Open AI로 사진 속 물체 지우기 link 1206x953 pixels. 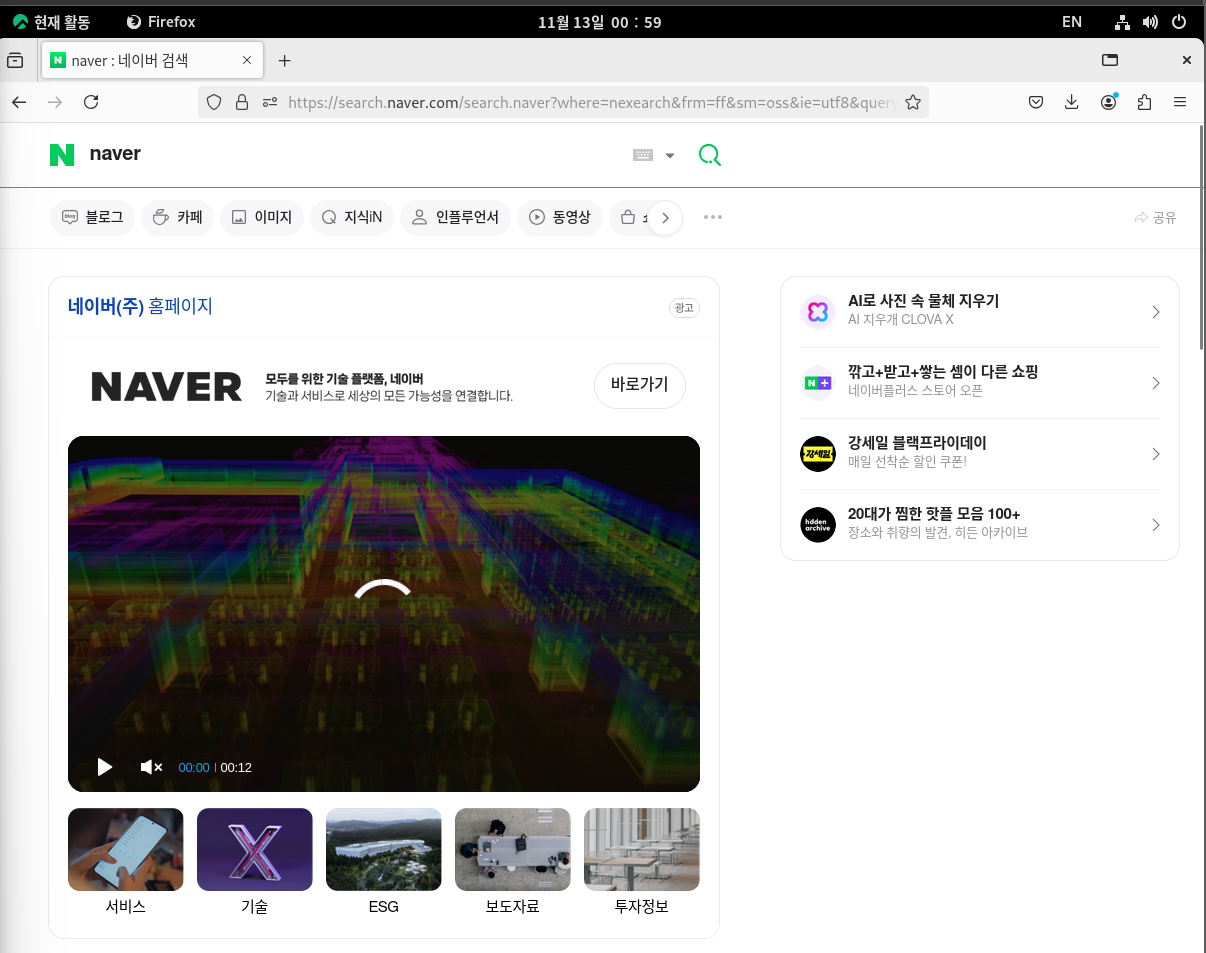(923, 301)
